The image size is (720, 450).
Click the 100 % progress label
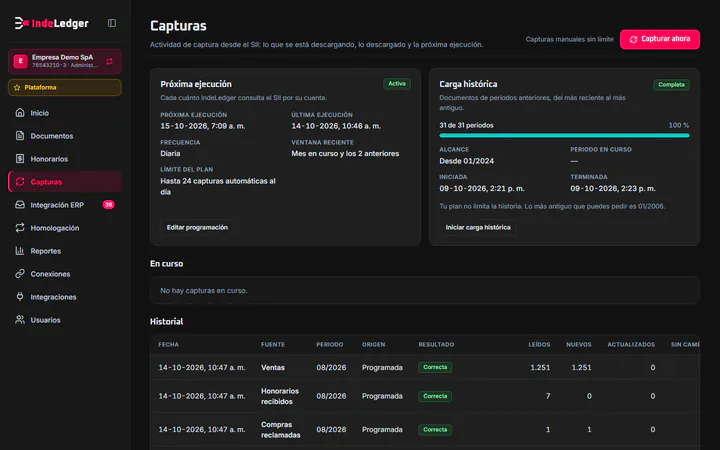(679, 125)
